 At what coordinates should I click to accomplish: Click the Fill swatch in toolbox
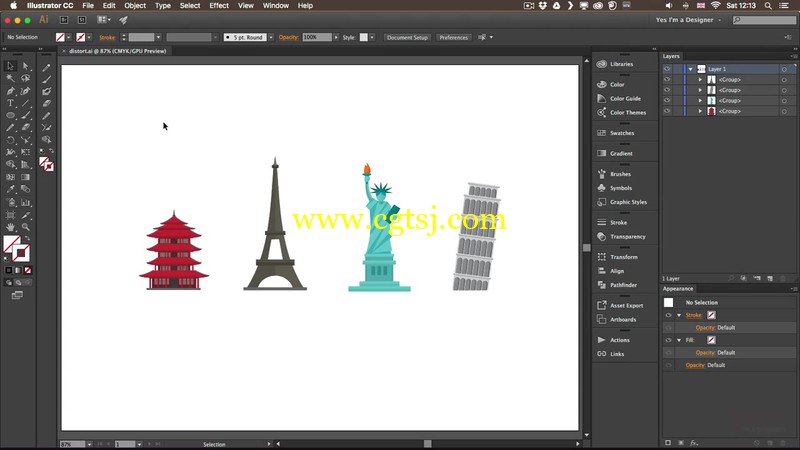(12, 244)
